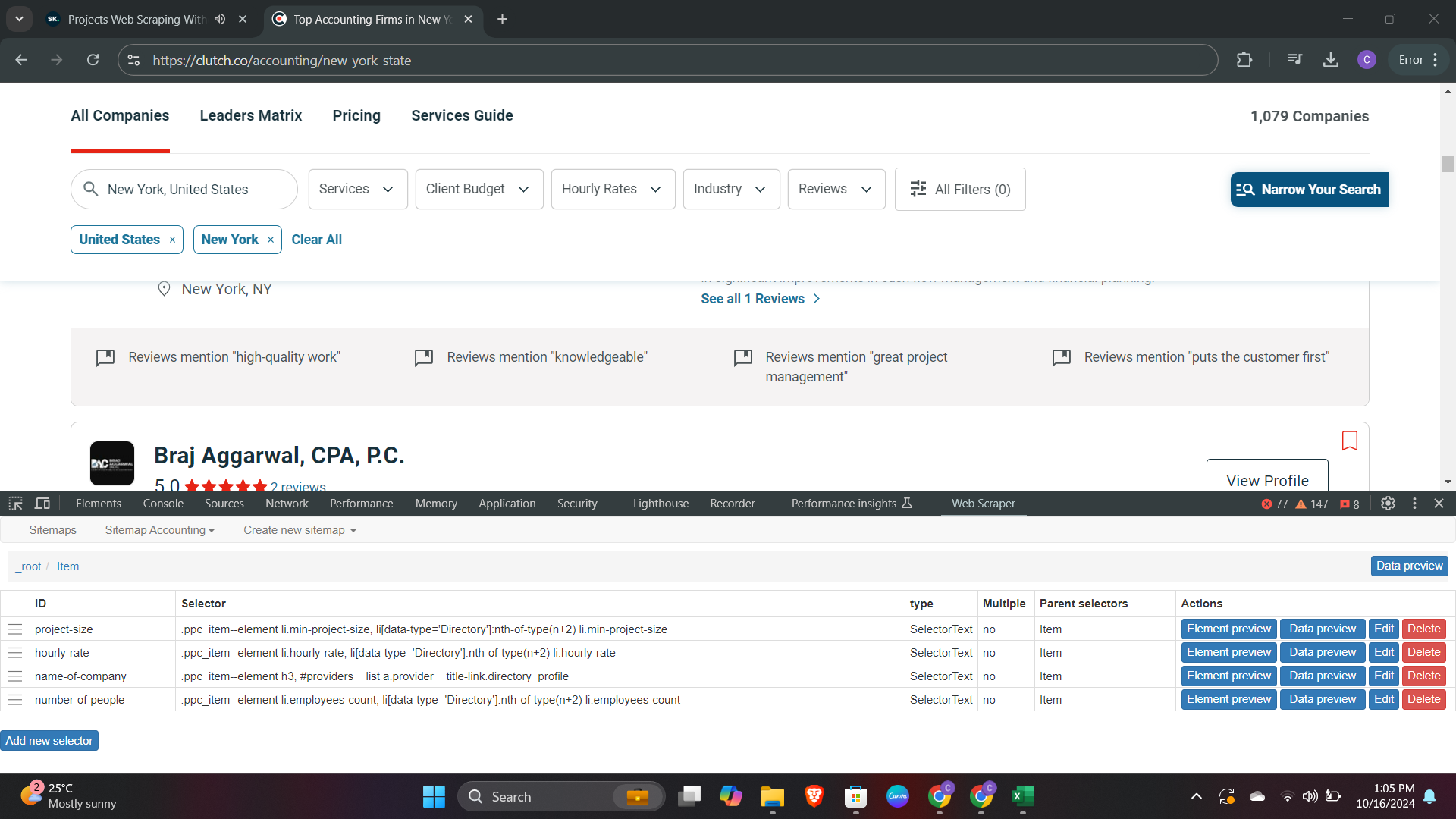Click the New York, United States location field
Viewport: 1456px width, 819px height.
pyautogui.click(x=184, y=190)
